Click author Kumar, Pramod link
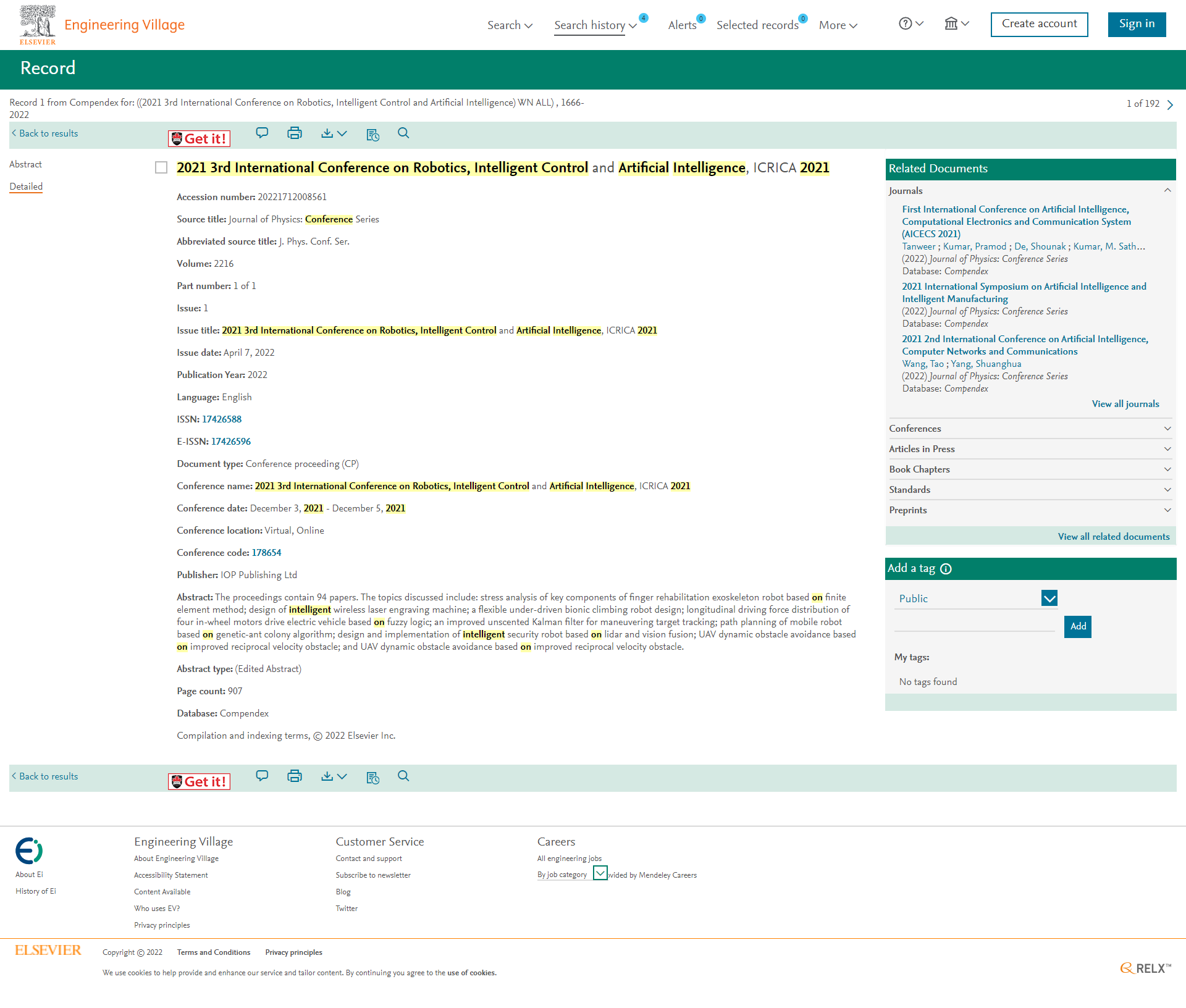This screenshot has height=1008, width=1186. [x=975, y=246]
